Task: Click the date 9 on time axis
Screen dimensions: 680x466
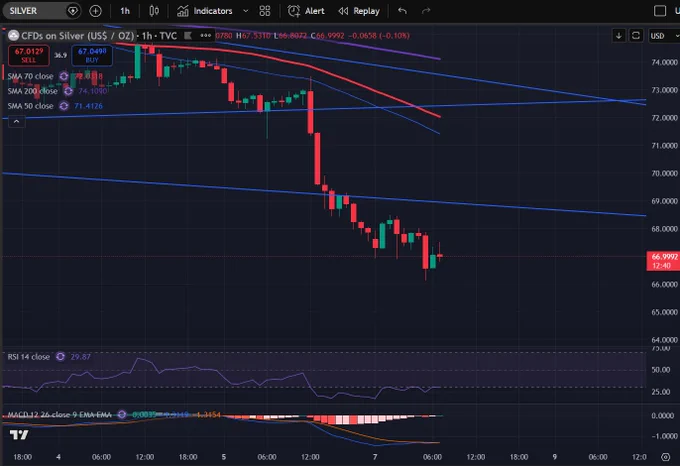Action: coord(555,457)
